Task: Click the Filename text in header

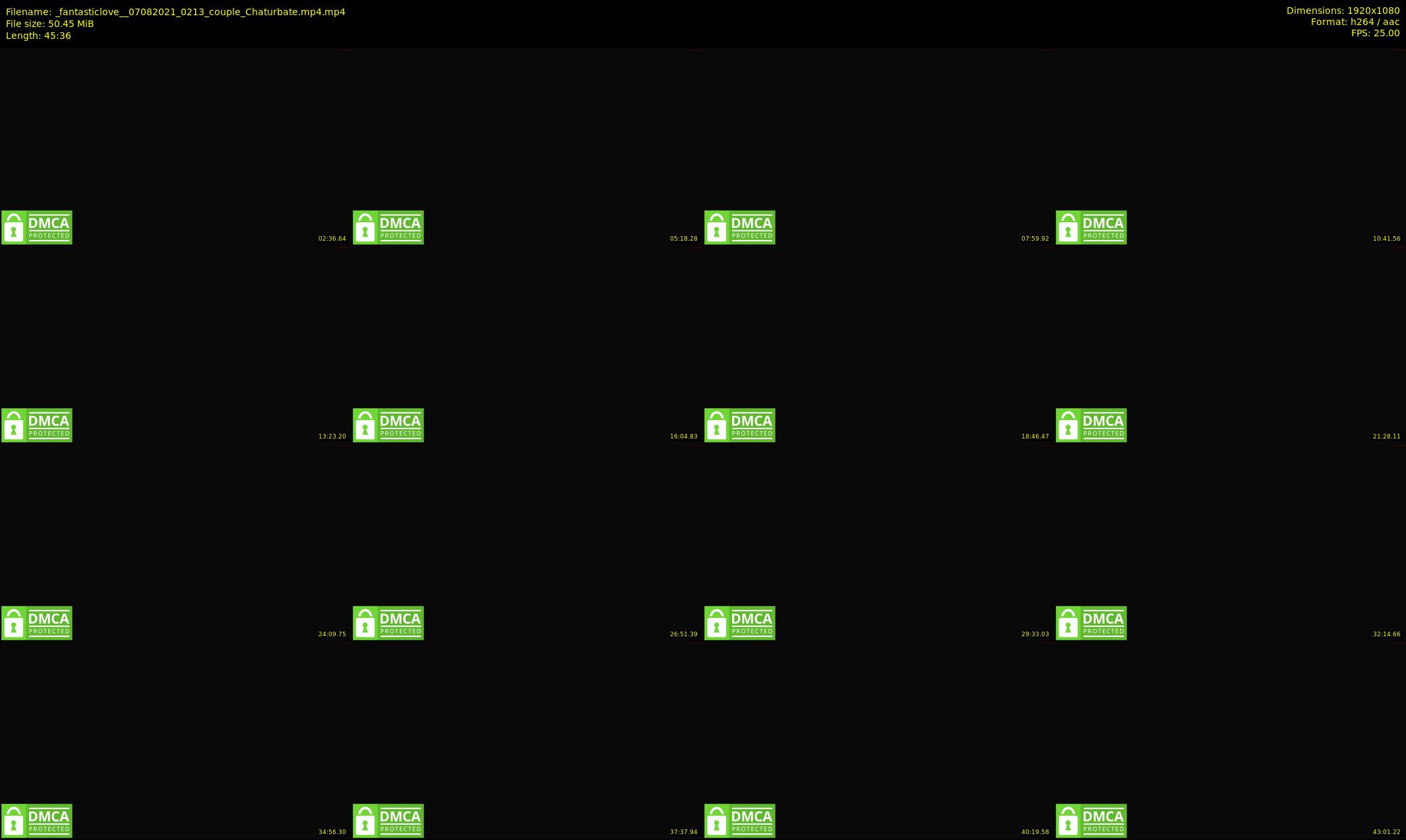Action: tap(175, 12)
